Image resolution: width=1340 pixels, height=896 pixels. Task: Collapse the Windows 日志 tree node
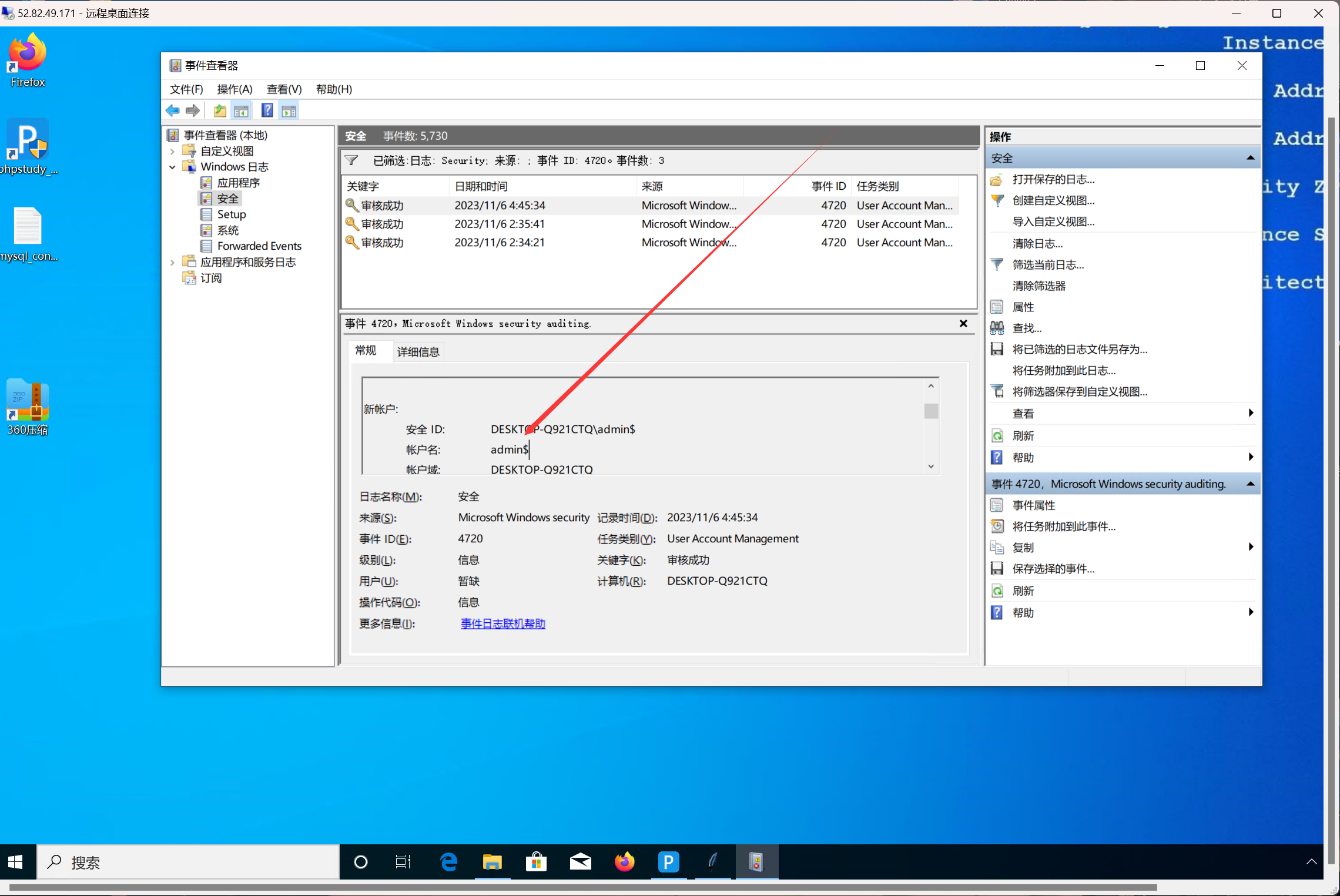tap(172, 167)
